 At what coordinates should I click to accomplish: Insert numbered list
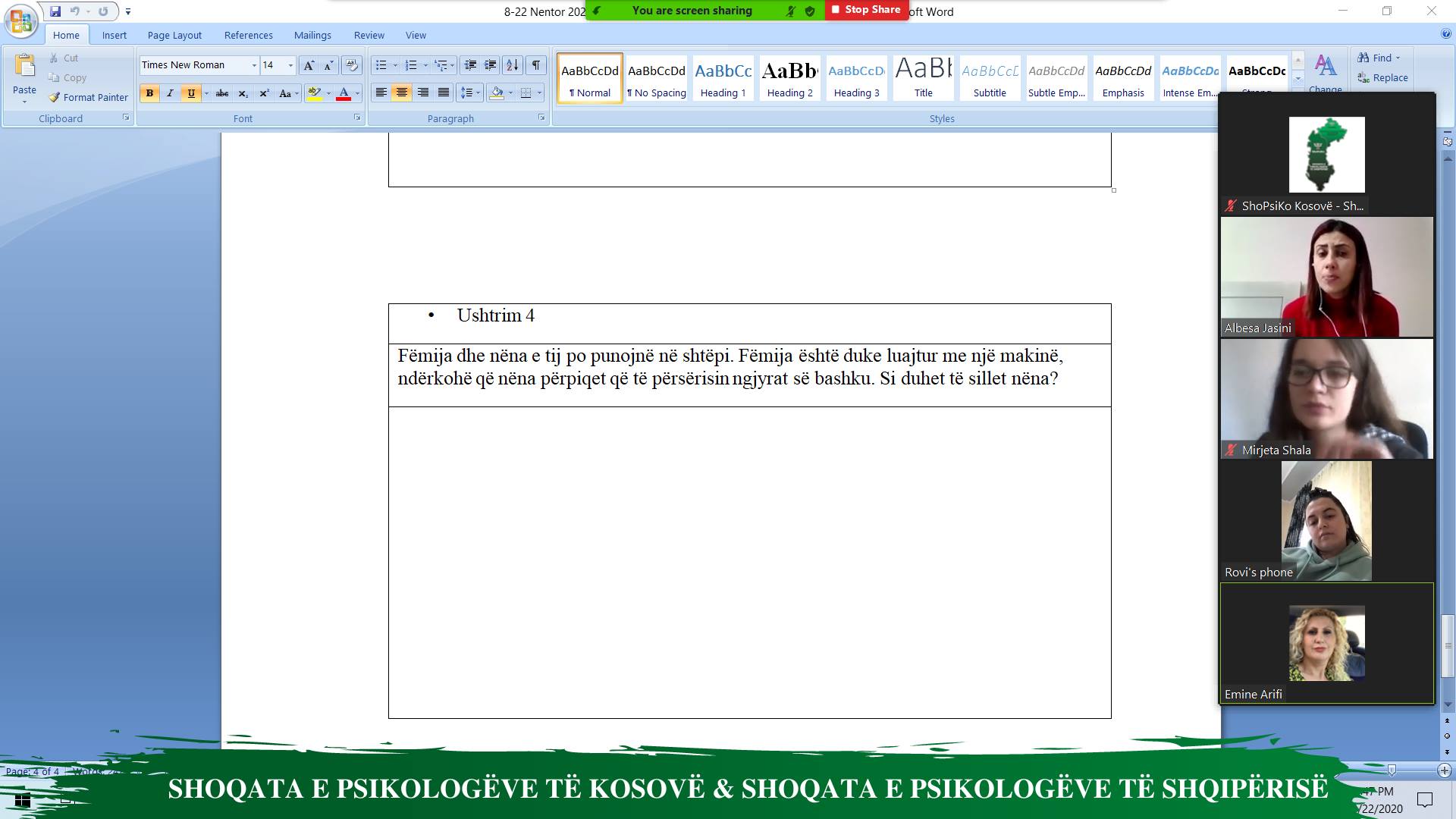click(411, 65)
